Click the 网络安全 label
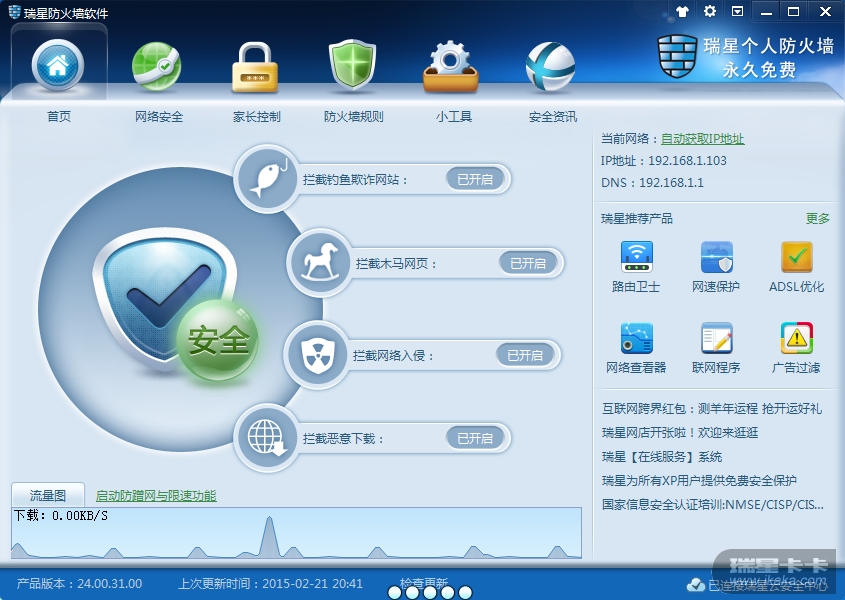Image resolution: width=845 pixels, height=600 pixels. click(158, 116)
